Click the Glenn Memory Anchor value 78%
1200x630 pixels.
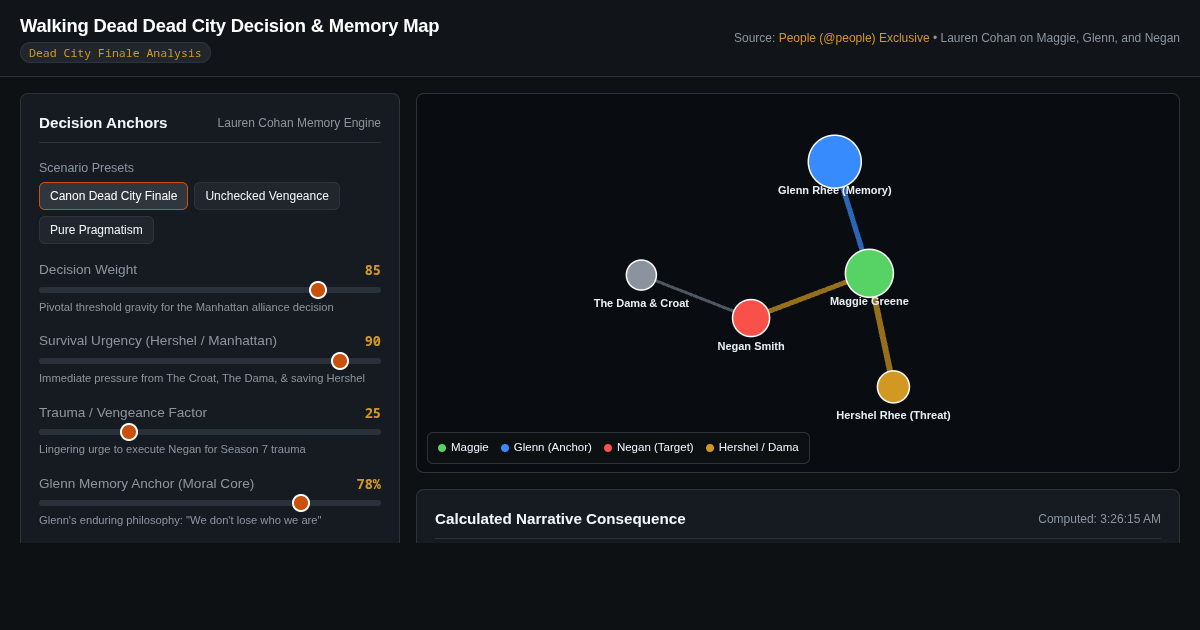(x=368, y=484)
